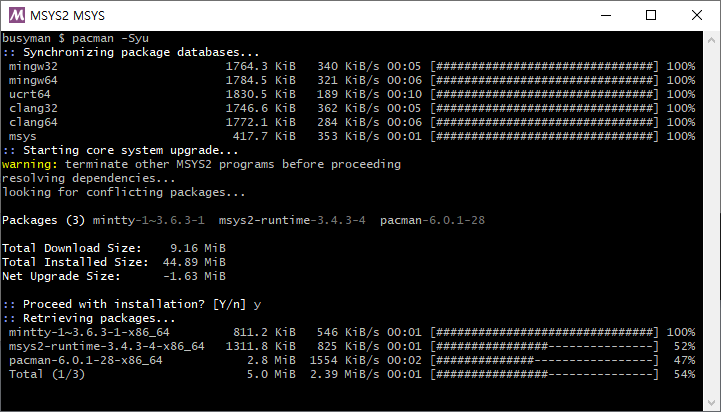Viewport: 721px width, 412px height.
Task: Click the 'Total Download Size:' label
Action: point(72,248)
